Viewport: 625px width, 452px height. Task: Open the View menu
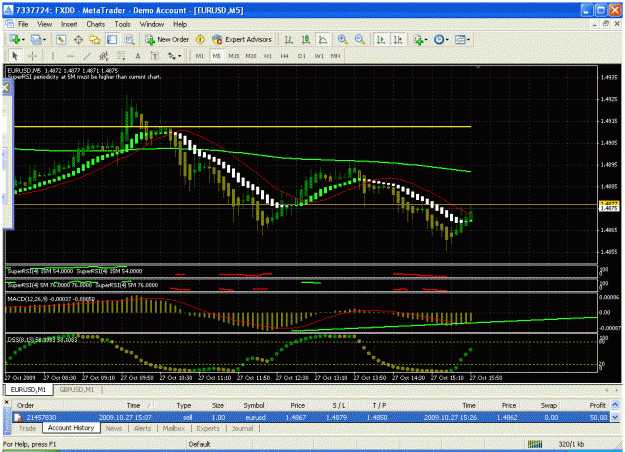coord(45,24)
